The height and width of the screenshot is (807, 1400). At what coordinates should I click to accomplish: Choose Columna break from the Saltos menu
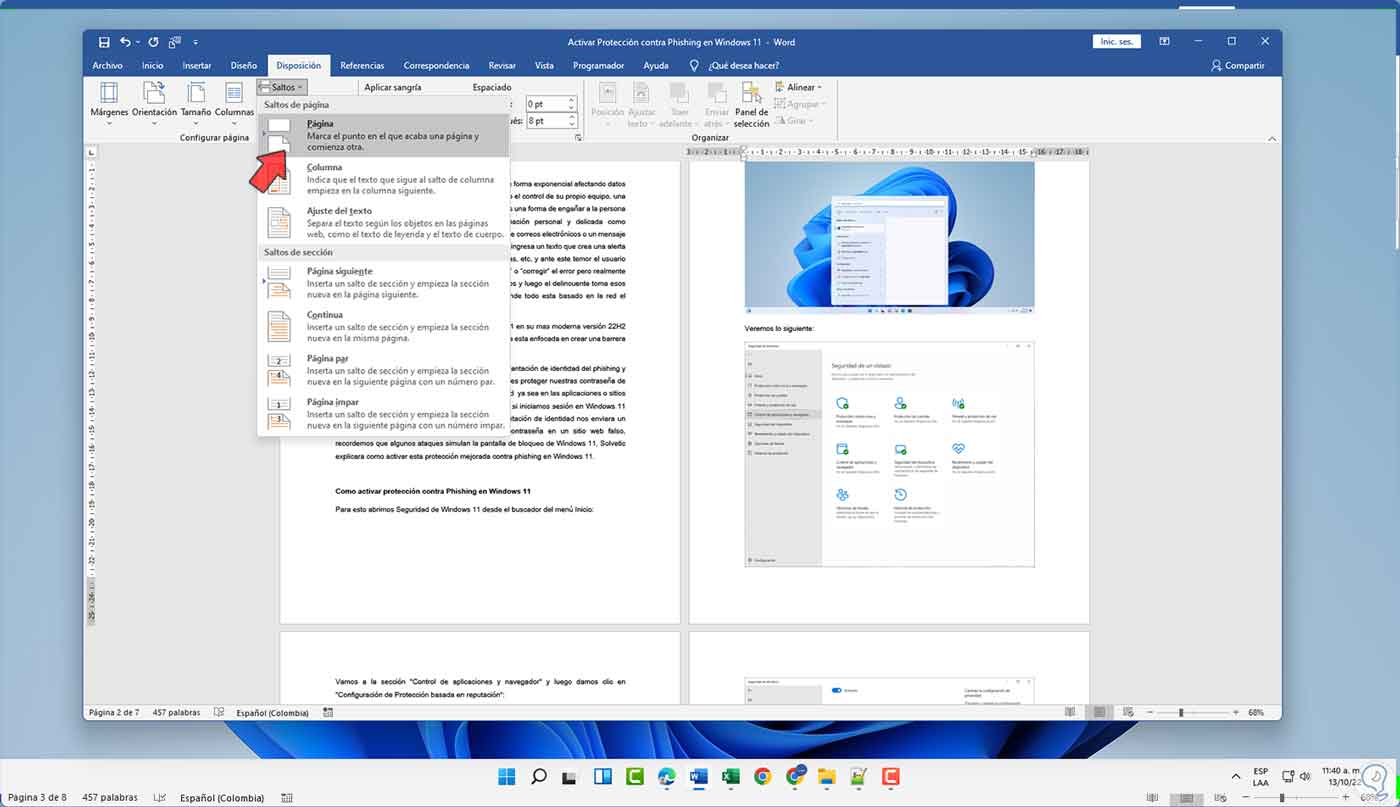pos(383,178)
